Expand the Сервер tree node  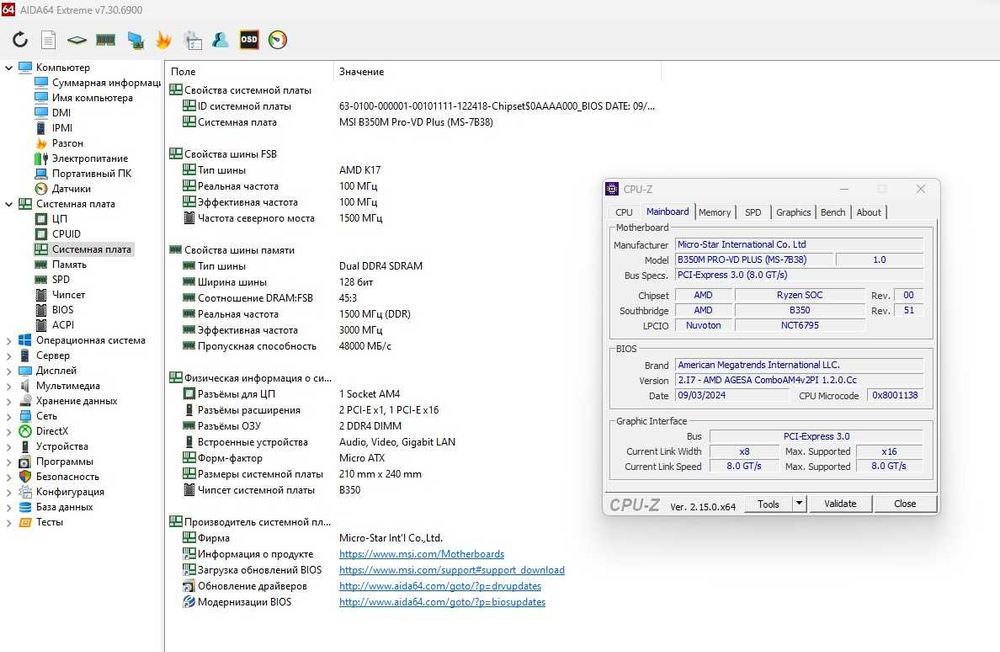(x=9, y=356)
